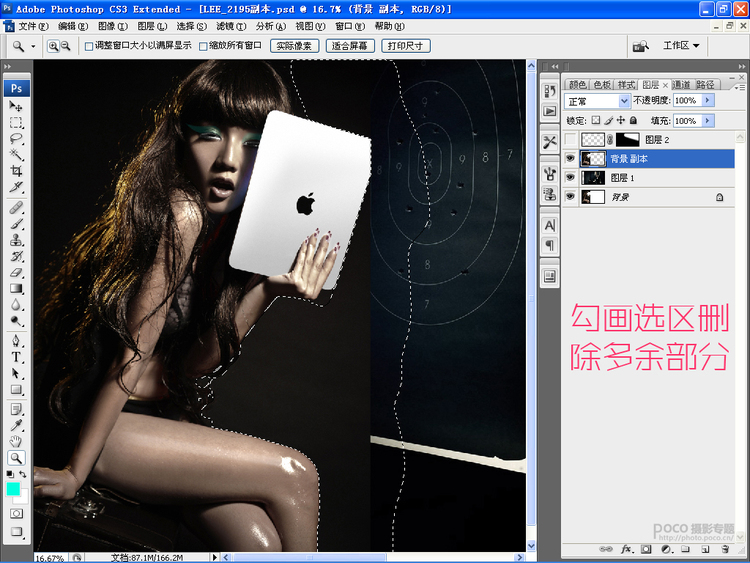Click the zoom in option icon
This screenshot has width=750, height=563.
pos(53,46)
